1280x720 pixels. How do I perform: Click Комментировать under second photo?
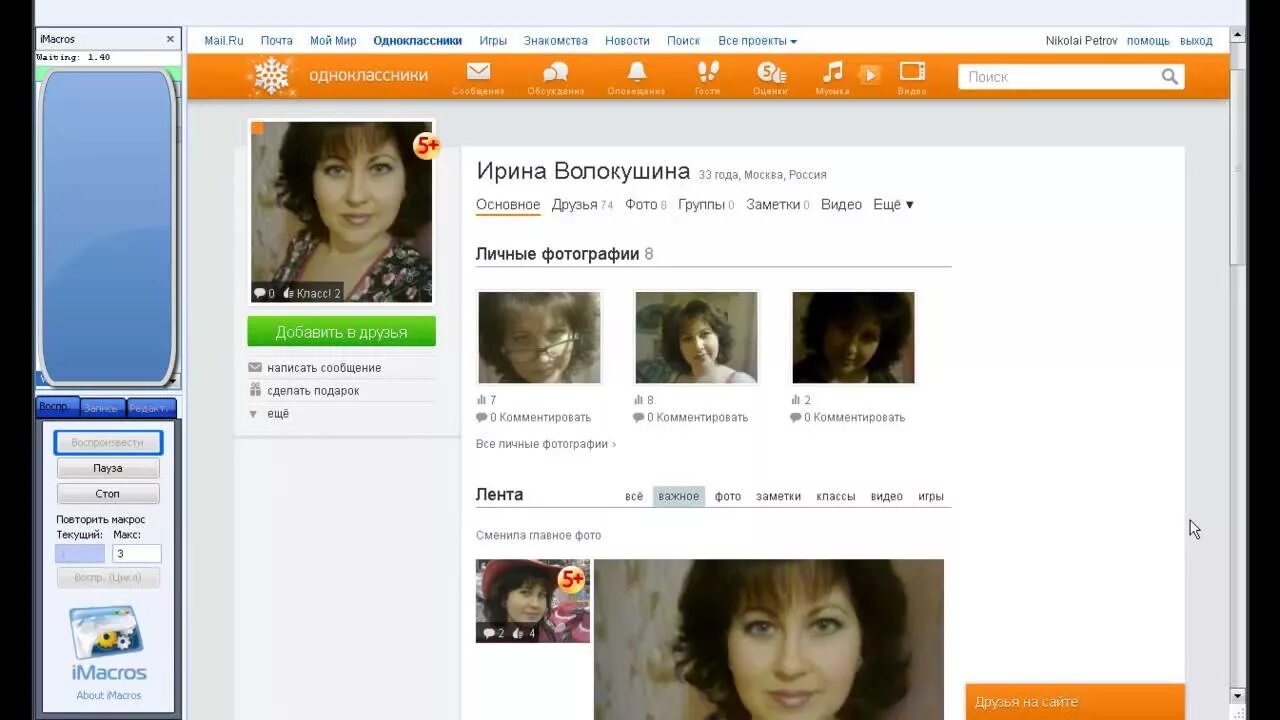(x=702, y=417)
